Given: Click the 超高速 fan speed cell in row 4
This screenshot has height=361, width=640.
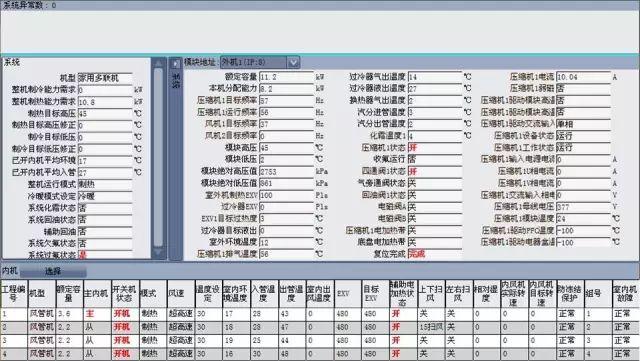Looking at the screenshot, I should coord(180,353).
